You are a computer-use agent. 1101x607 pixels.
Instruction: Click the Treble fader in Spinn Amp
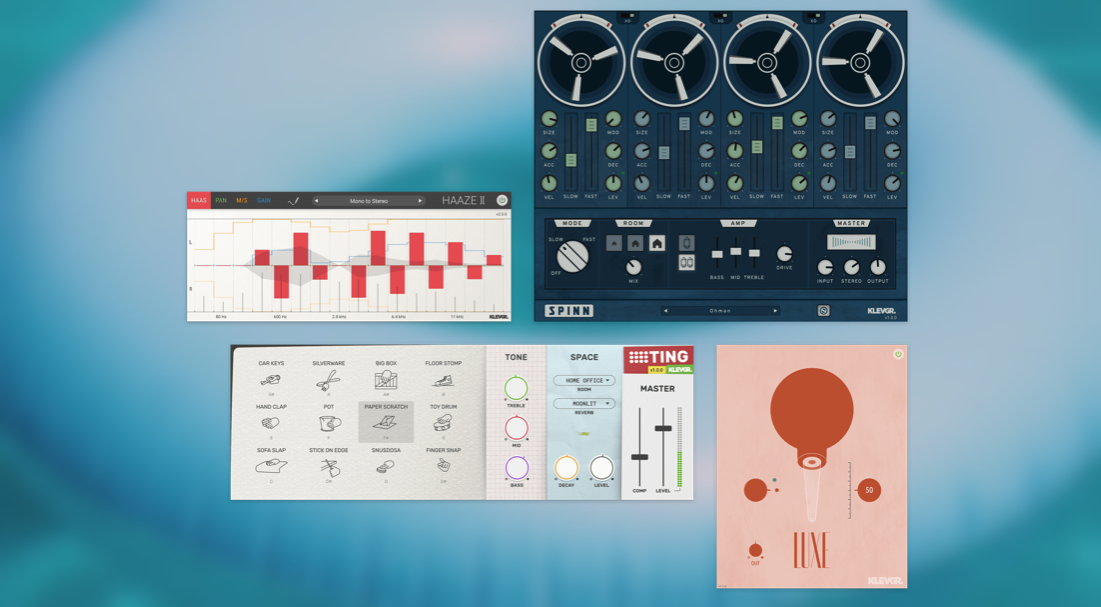coord(754,252)
